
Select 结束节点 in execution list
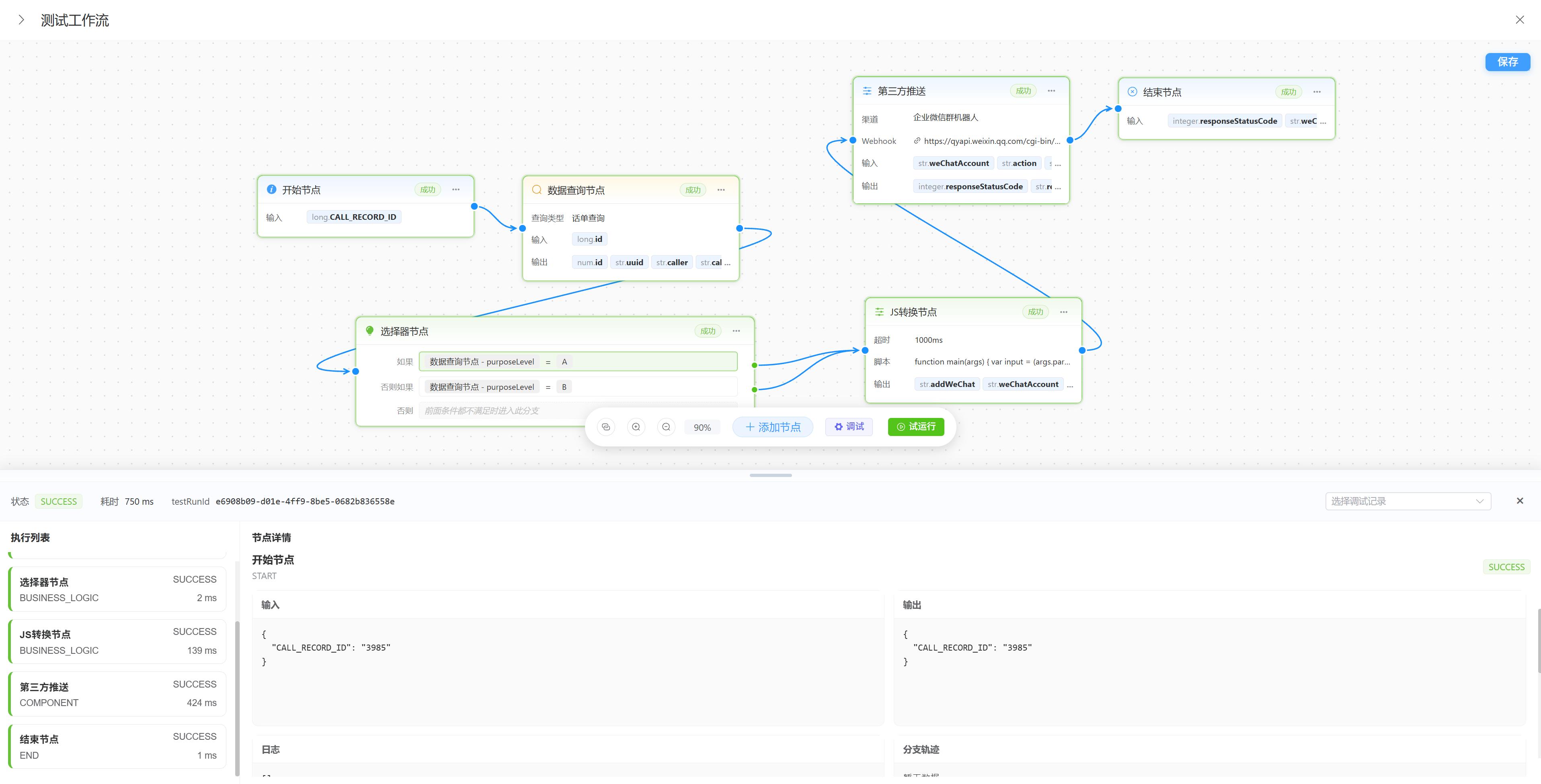[118, 746]
